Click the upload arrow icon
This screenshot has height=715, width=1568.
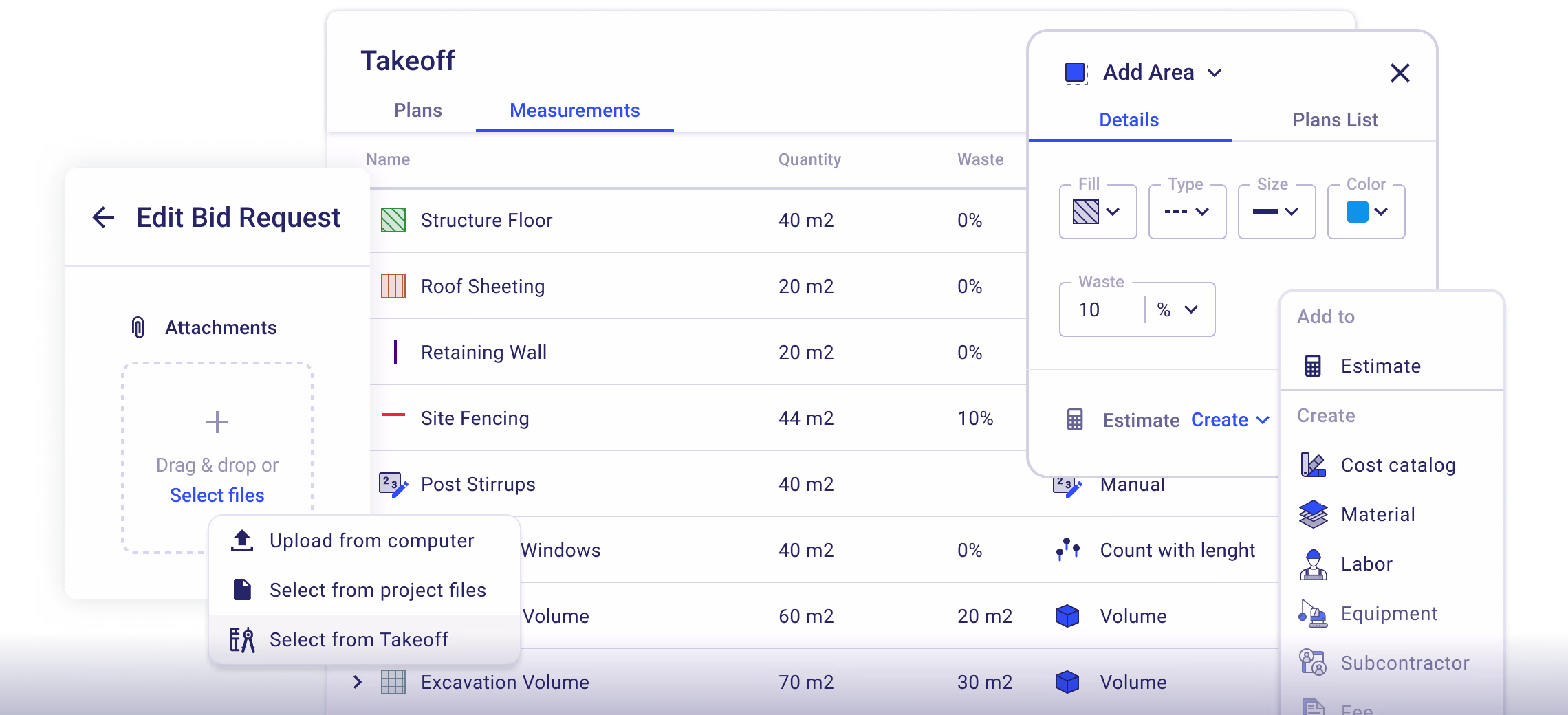pyautogui.click(x=242, y=540)
